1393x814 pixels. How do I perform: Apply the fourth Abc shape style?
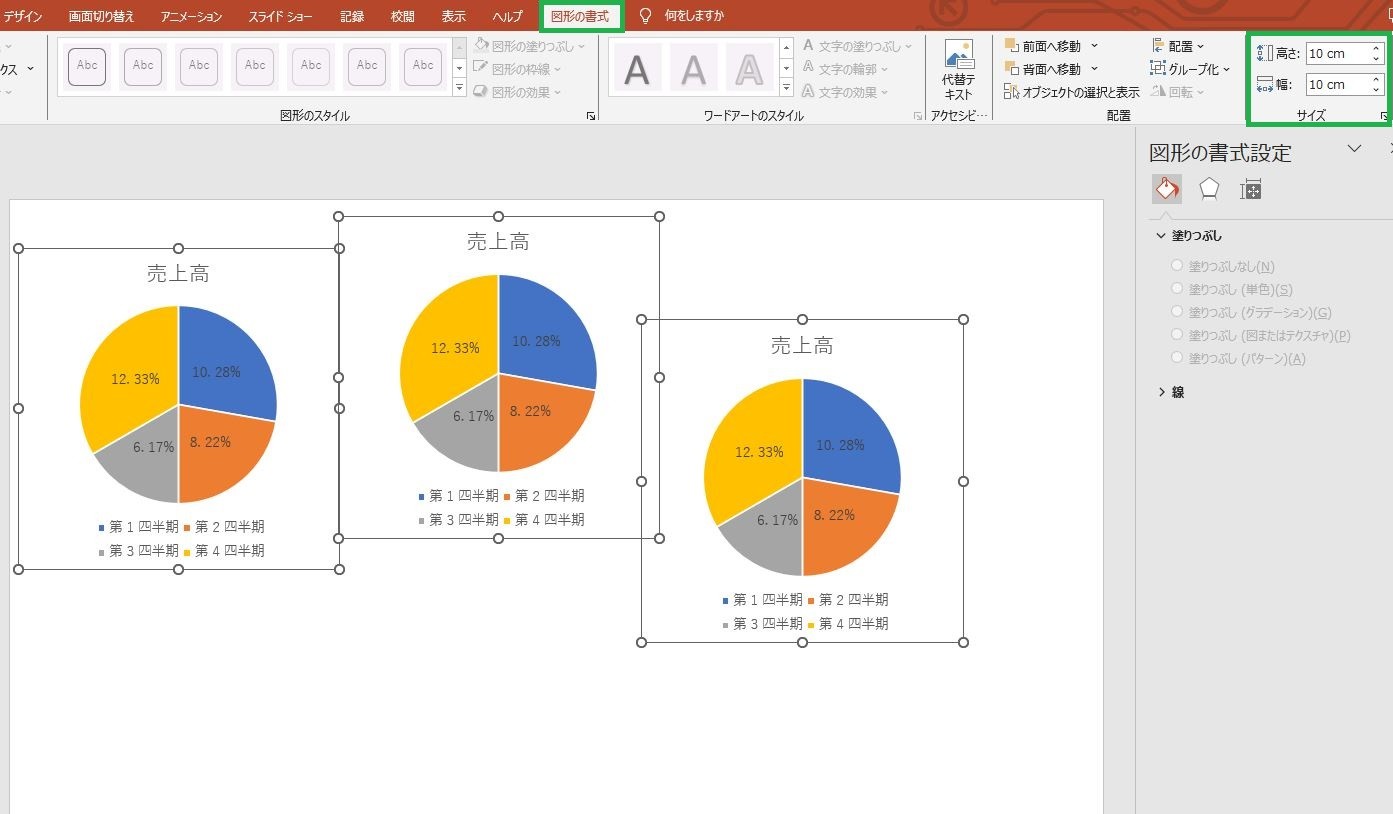click(x=256, y=66)
